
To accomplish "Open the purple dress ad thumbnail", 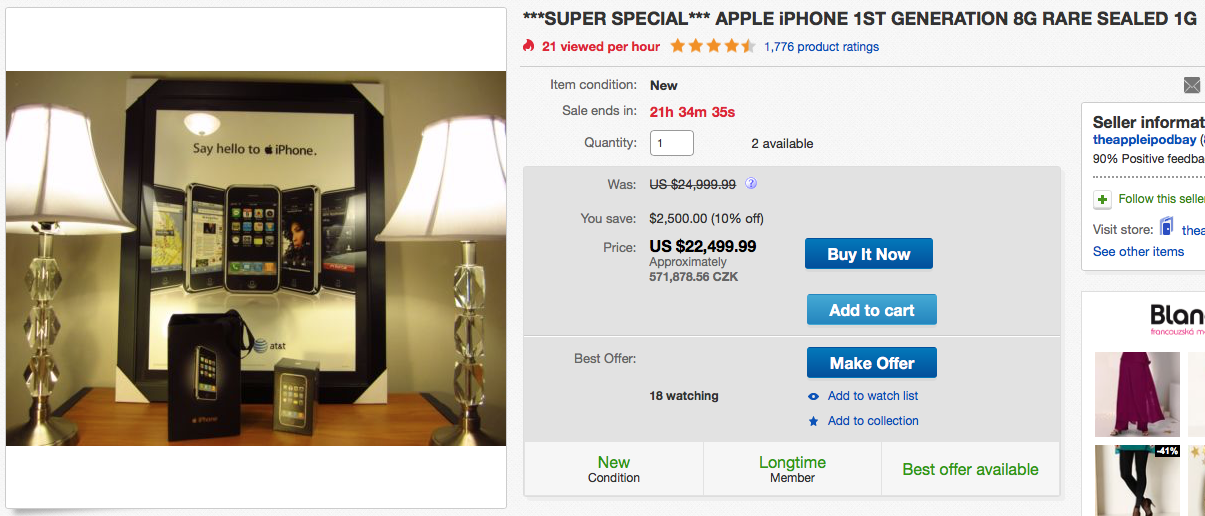I will pos(1137,394).
